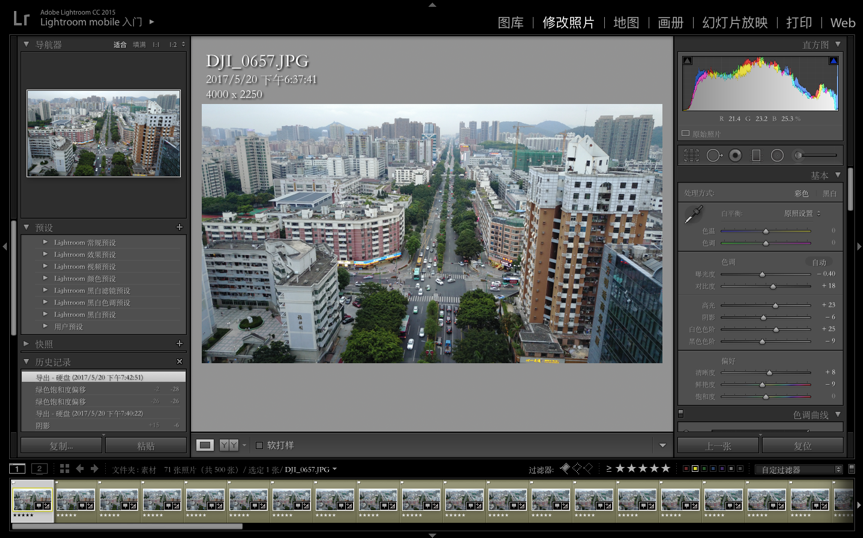The image size is (863, 538).
Task: Pick the white balance eyedropper
Action: point(692,214)
